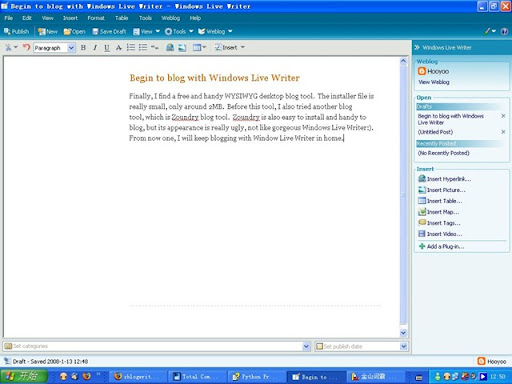Viewport: 512px width, 384px height.
Task: Collapse the Windows Live Writer sidebar chevron
Action: [417, 48]
